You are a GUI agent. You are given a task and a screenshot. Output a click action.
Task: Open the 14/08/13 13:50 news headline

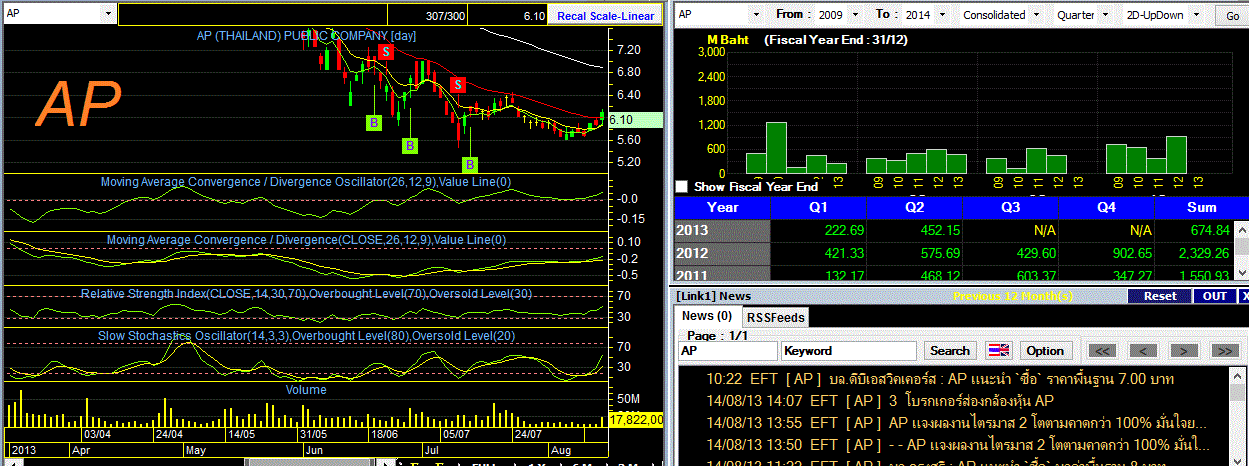pyautogui.click(x=958, y=443)
